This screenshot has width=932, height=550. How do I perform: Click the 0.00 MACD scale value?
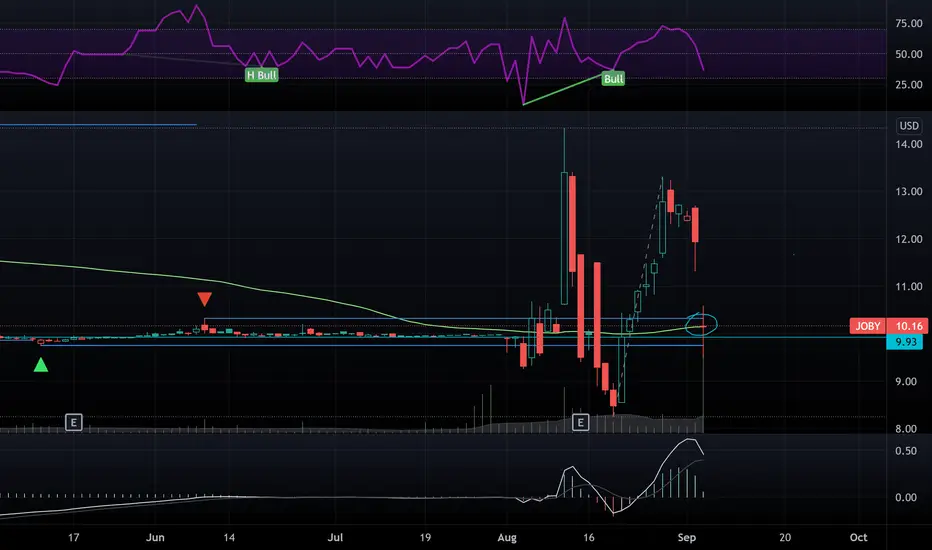coord(906,497)
